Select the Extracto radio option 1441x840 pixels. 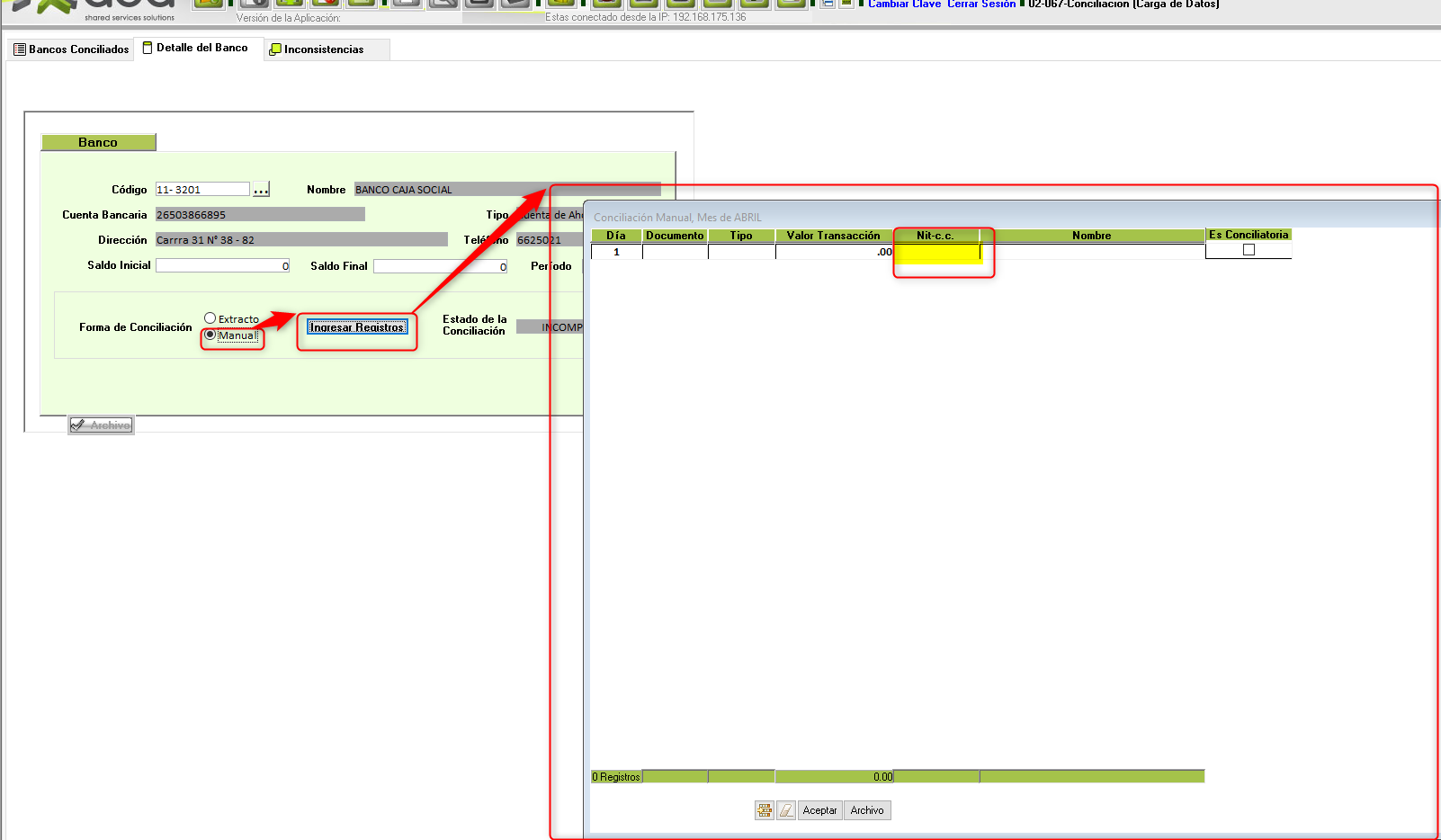(210, 318)
